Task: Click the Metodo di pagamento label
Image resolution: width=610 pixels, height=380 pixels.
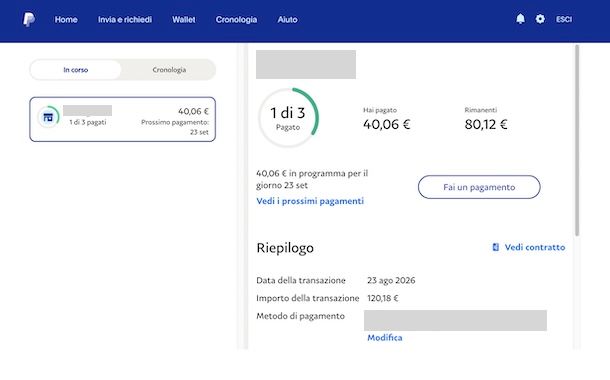Action: pyautogui.click(x=300, y=316)
